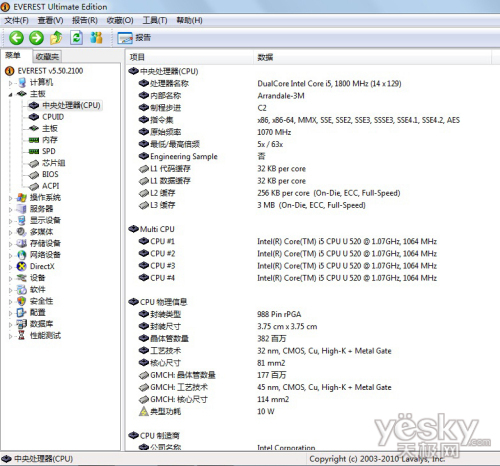This screenshot has width=500, height=466.
Task: Open the 帮助(H) menu
Action: click(189, 20)
